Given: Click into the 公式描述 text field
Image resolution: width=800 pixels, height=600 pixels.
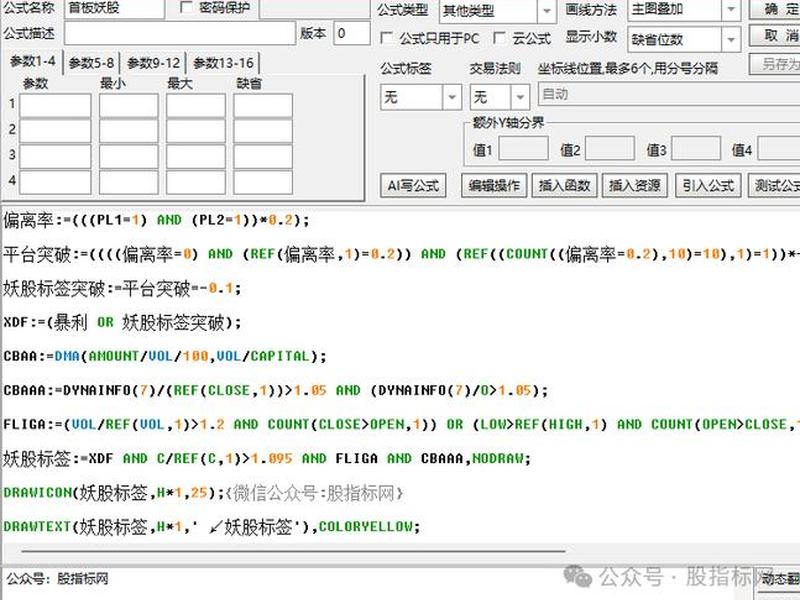Looking at the screenshot, I should 180,34.
